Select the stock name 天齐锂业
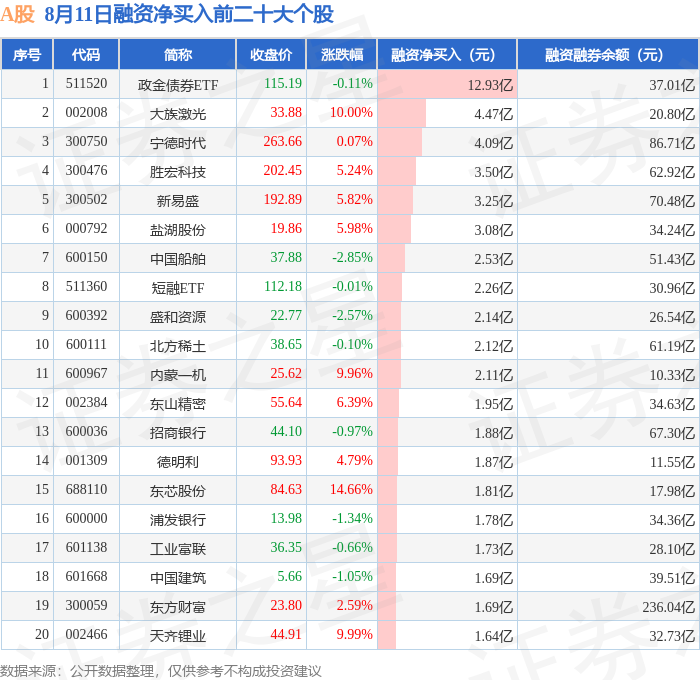 (x=178, y=636)
